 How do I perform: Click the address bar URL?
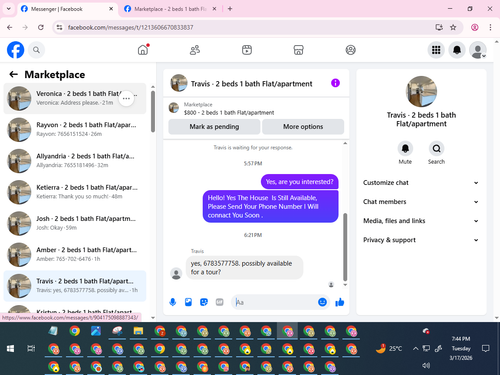click(130, 27)
